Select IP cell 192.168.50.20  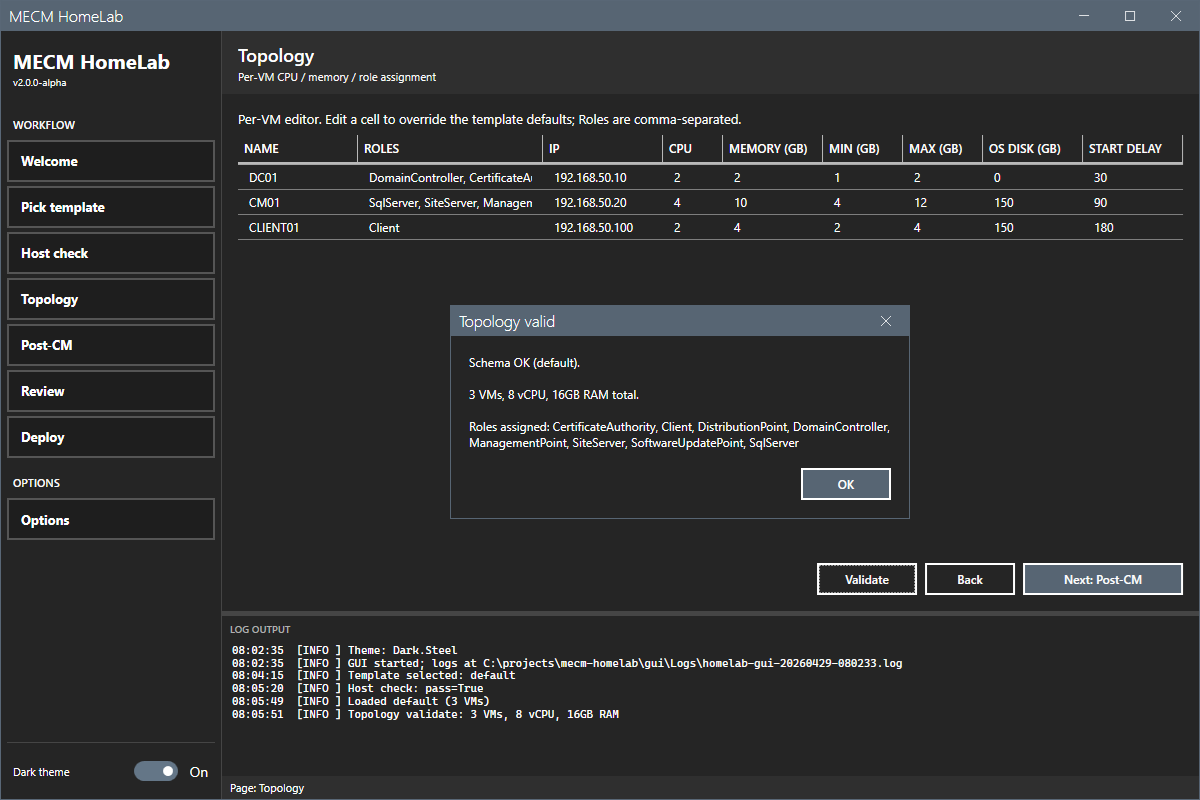click(x=603, y=203)
